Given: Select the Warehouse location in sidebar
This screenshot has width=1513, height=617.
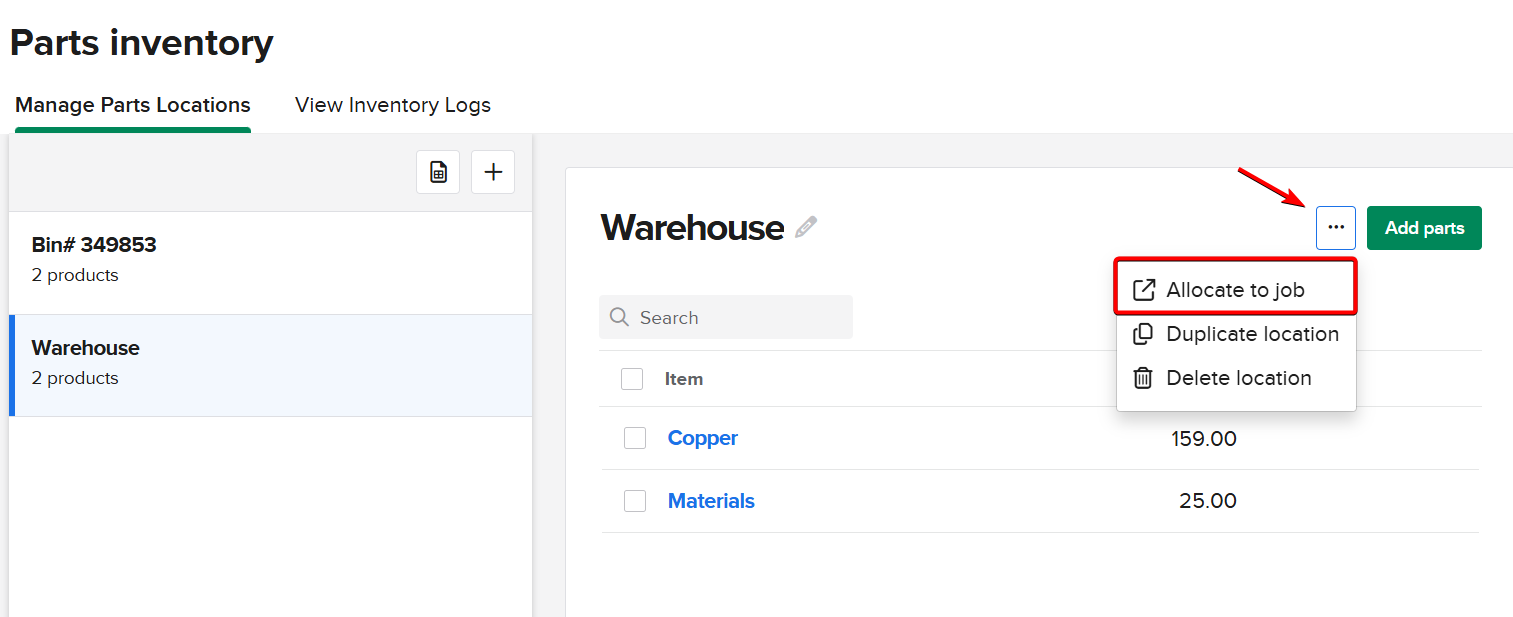Looking at the screenshot, I should 270,363.
